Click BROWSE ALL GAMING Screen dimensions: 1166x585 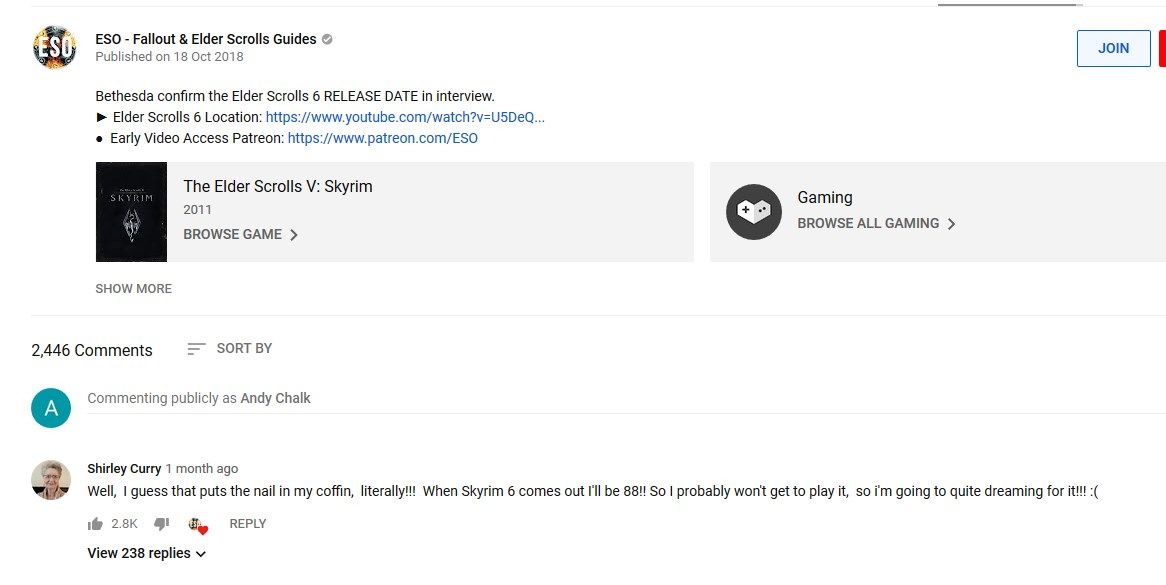coord(869,223)
